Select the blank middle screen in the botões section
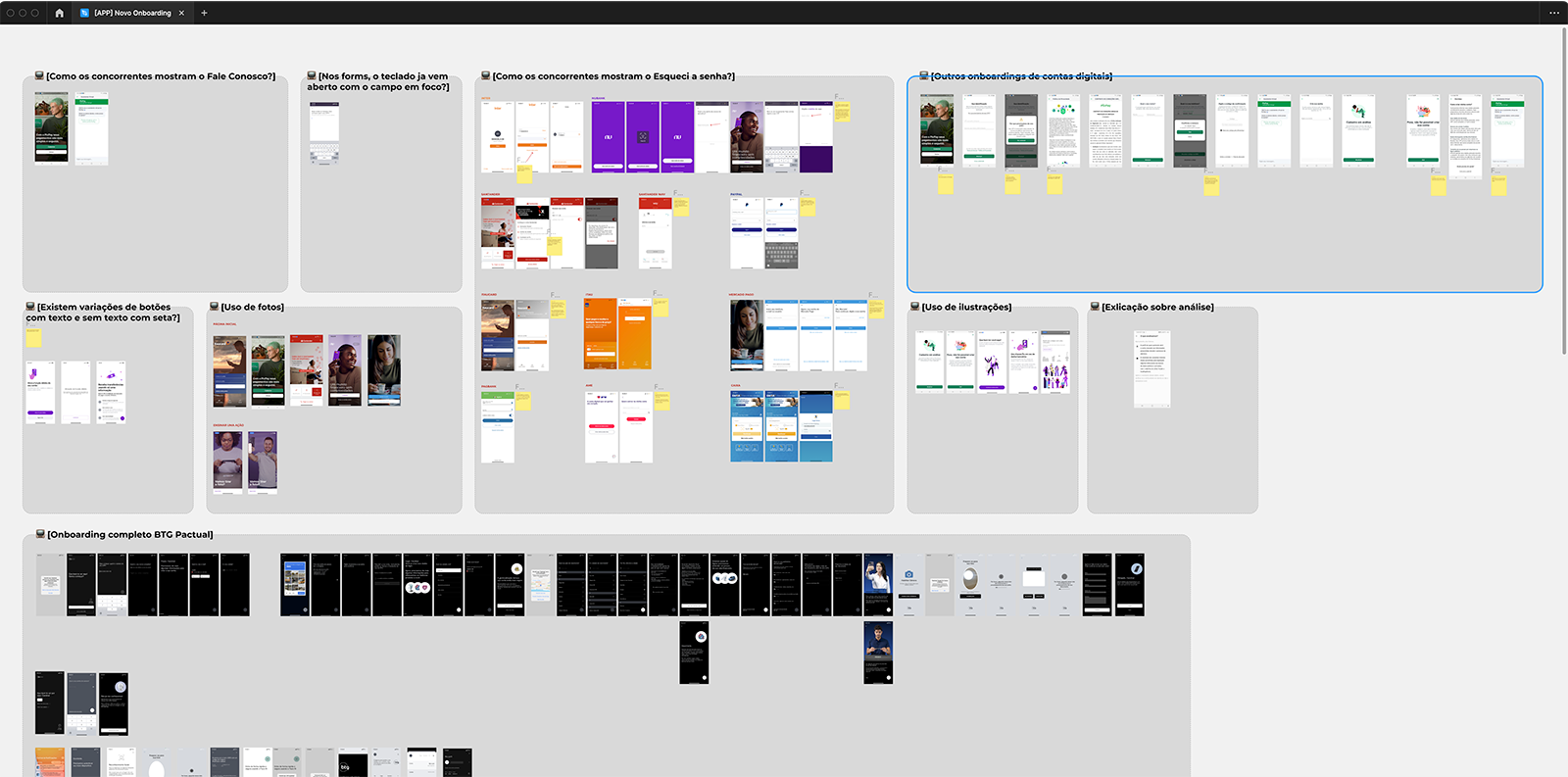This screenshot has width=1568, height=777. 75,392
